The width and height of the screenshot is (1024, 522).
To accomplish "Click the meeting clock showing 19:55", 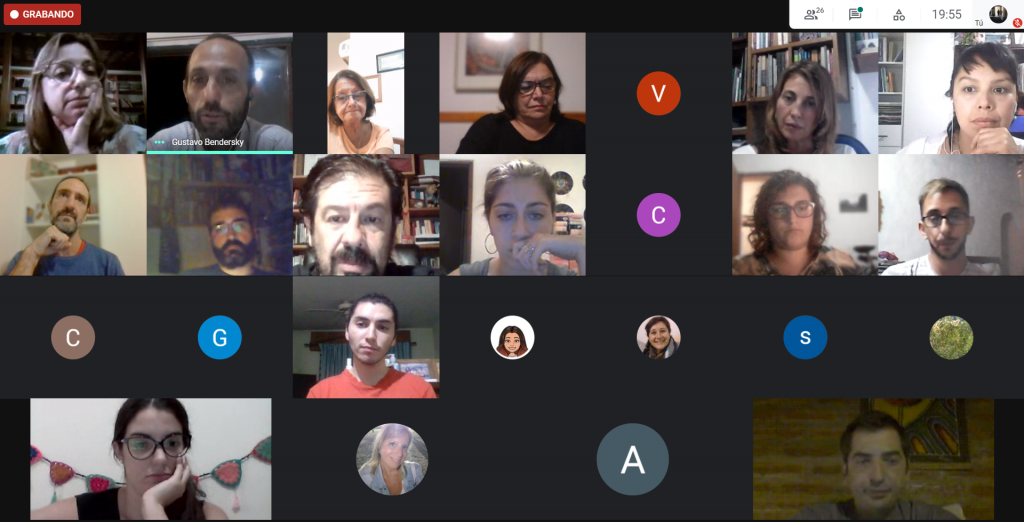I will tap(946, 14).
